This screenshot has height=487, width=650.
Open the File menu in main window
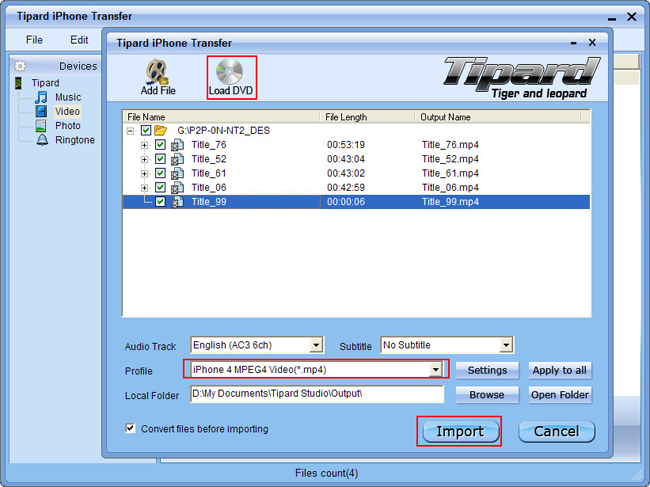pyautogui.click(x=34, y=40)
